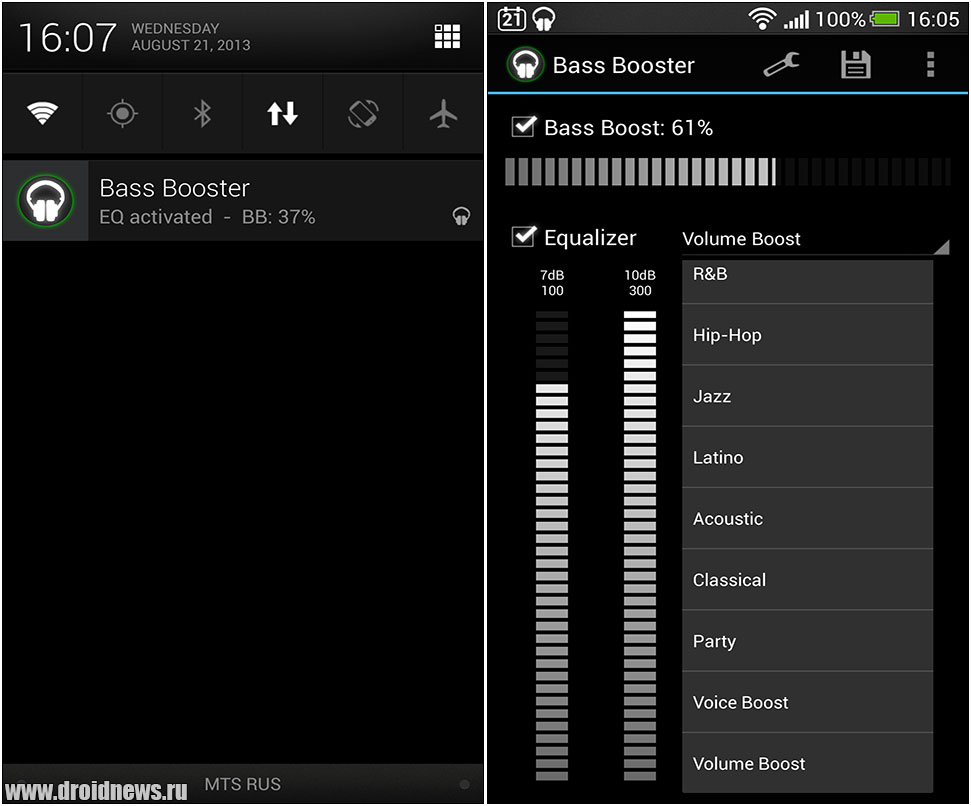Tap the 16:05 status bar clock
The height and width of the screenshot is (806, 971).
(933, 19)
